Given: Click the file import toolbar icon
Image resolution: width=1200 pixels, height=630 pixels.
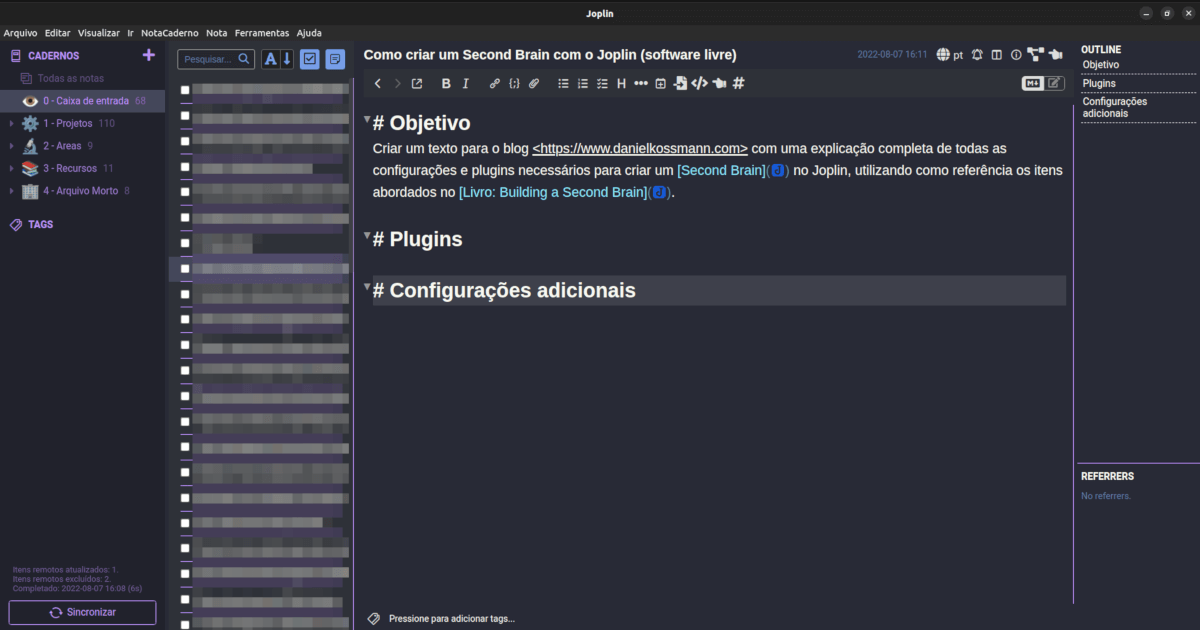Looking at the screenshot, I should click(x=680, y=84).
